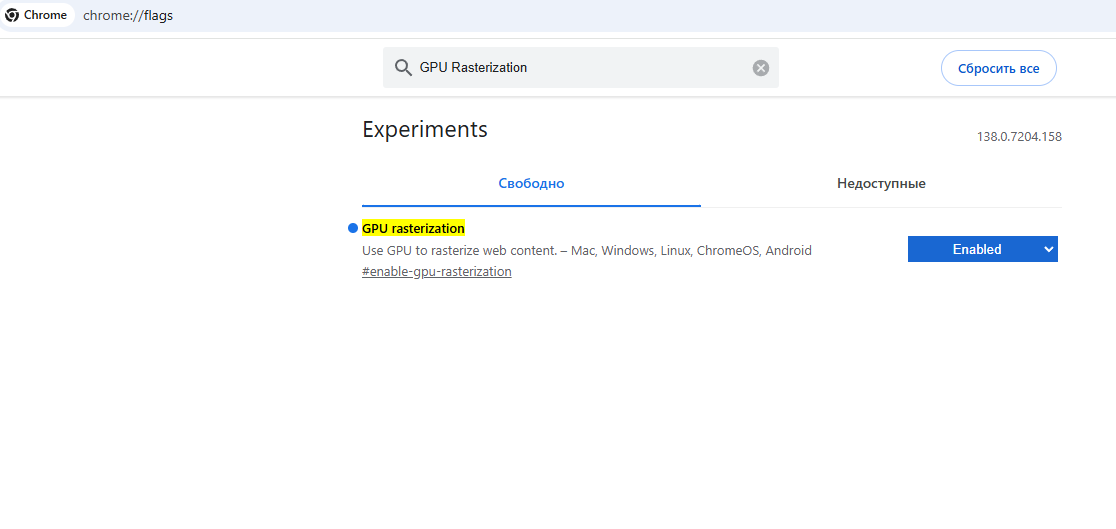Viewport: 1116px width, 529px height.
Task: Click the Сбросить все reset button
Action: (999, 68)
